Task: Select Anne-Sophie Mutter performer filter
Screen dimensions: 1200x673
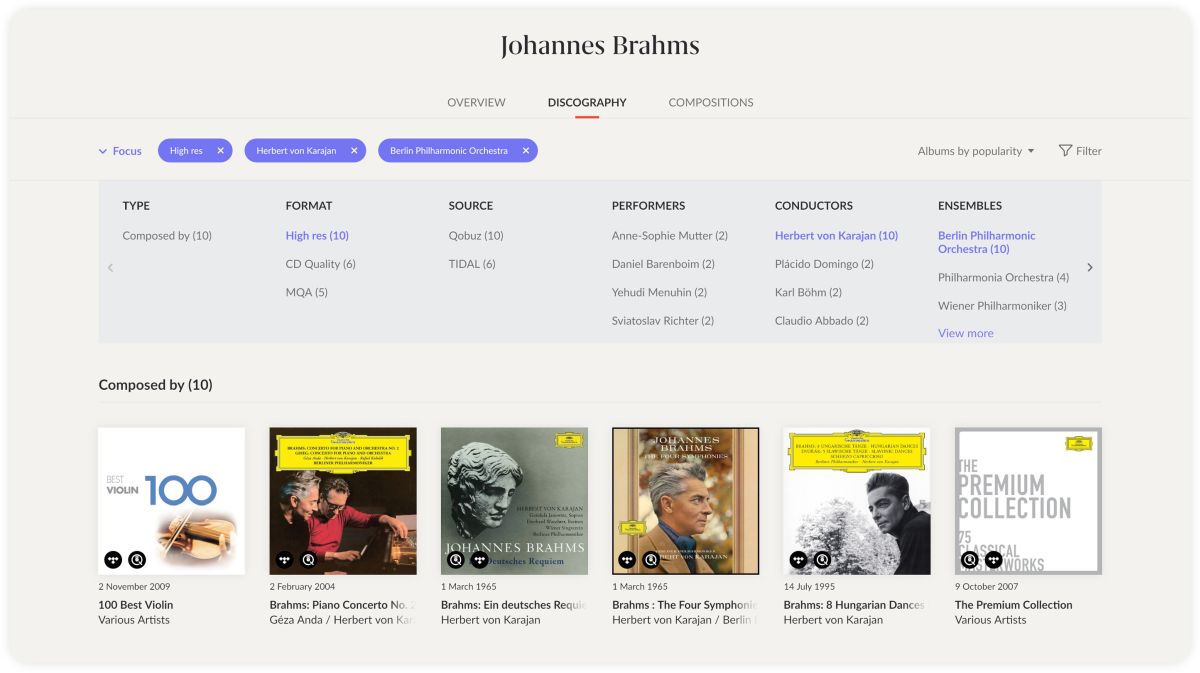Action: tap(669, 236)
